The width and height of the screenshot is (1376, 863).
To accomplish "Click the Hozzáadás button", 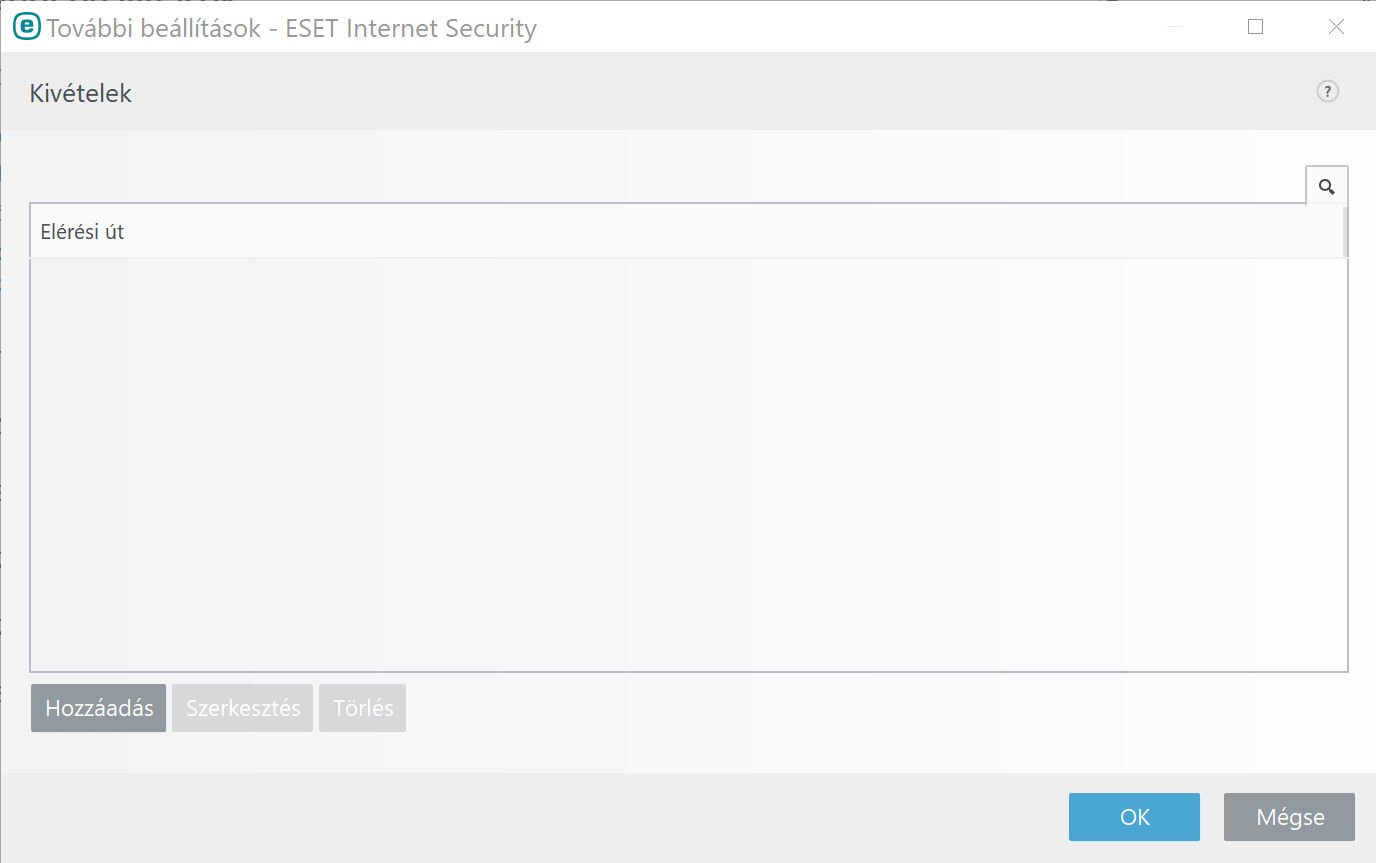I will tap(99, 708).
